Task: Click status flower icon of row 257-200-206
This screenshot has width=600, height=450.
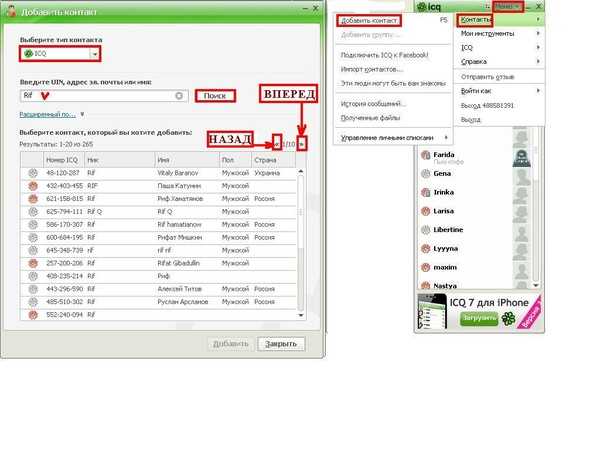Action: pos(33,263)
